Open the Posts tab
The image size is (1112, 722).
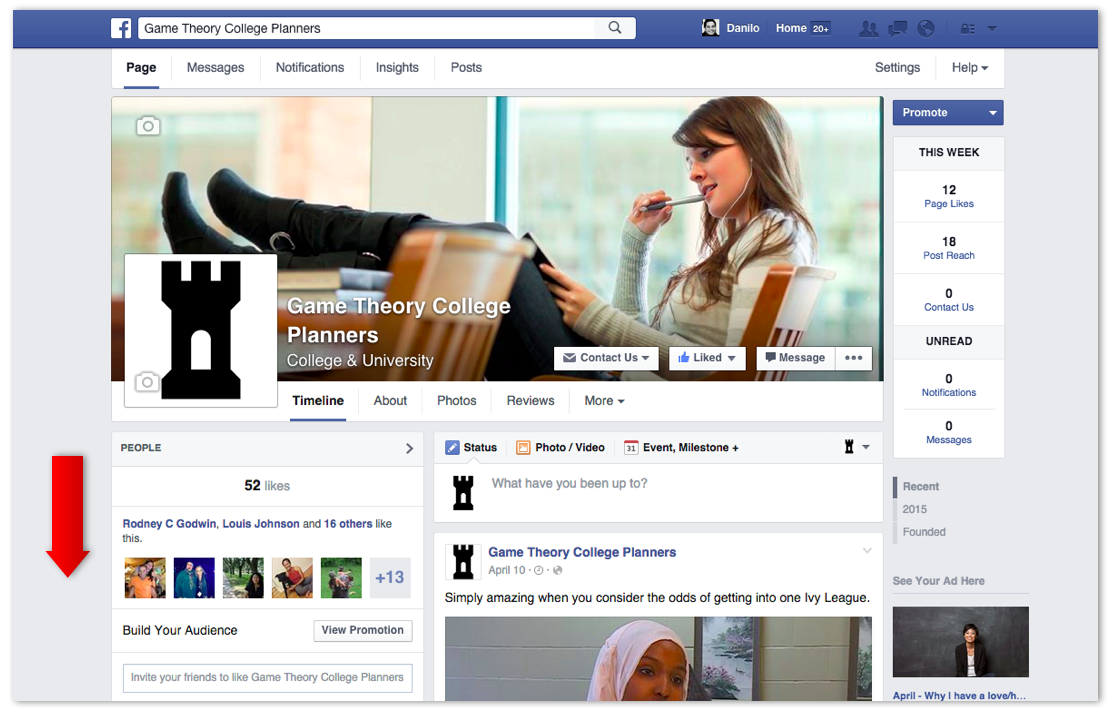tap(466, 67)
